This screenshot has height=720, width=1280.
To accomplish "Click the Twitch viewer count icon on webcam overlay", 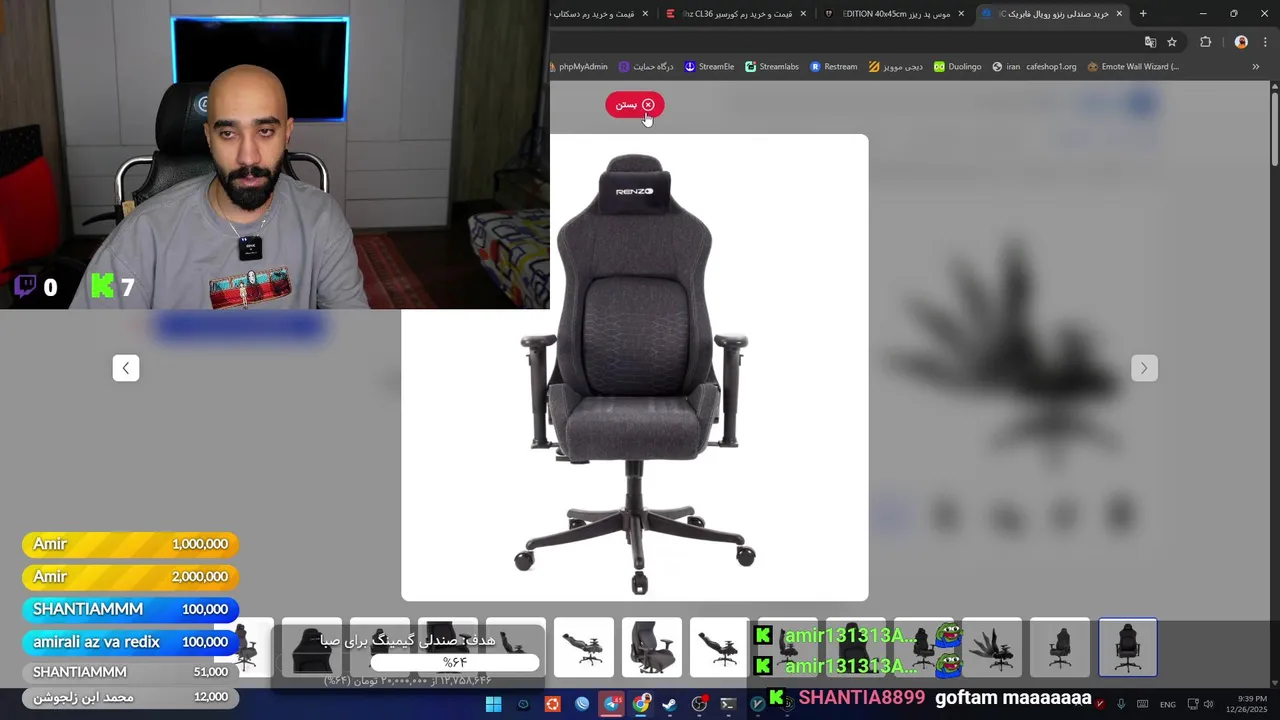I will (26, 287).
